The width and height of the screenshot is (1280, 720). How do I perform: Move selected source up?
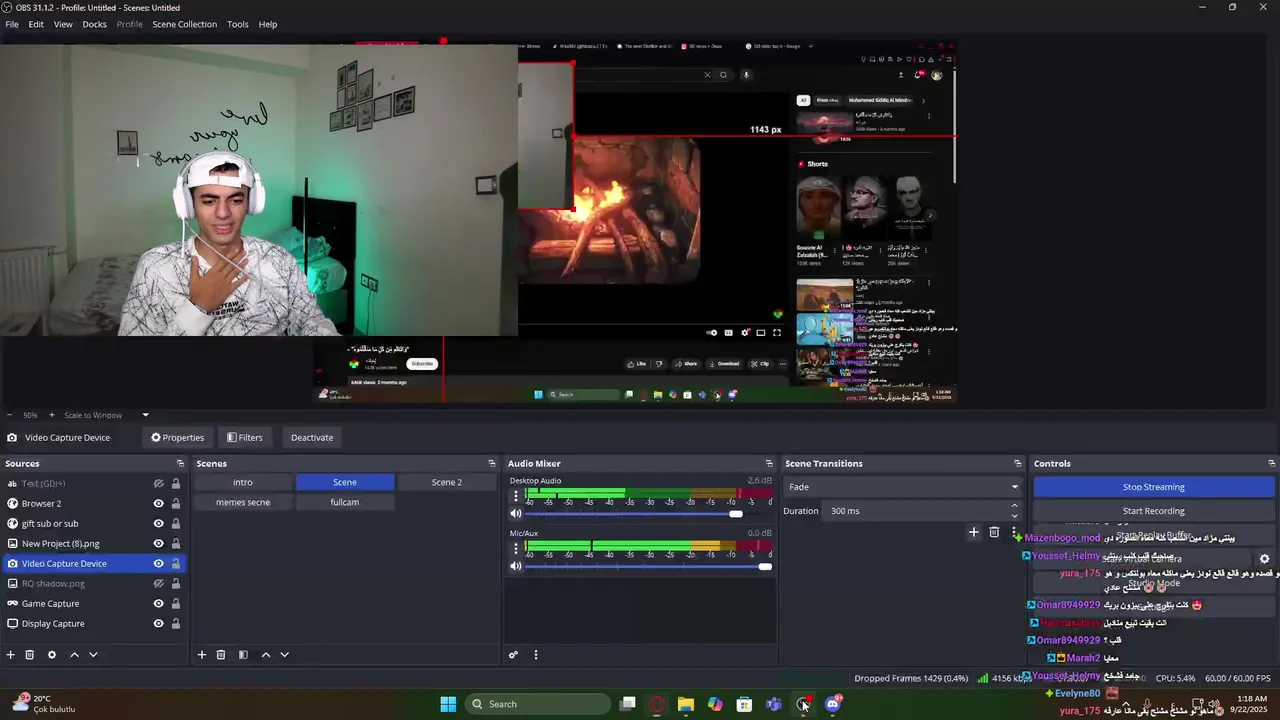click(x=74, y=655)
